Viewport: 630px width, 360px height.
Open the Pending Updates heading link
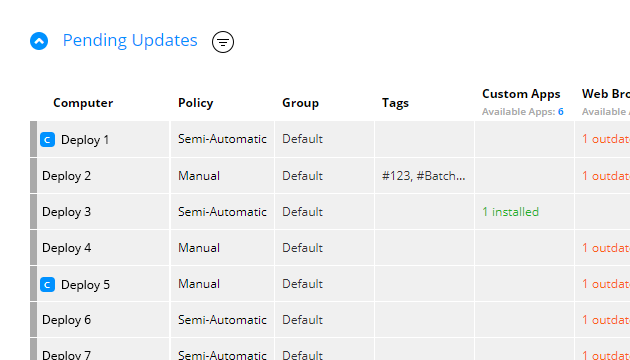(x=130, y=40)
